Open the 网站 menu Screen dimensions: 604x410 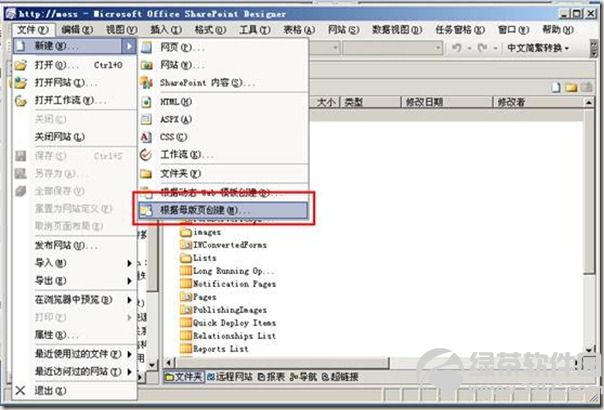(x=343, y=30)
